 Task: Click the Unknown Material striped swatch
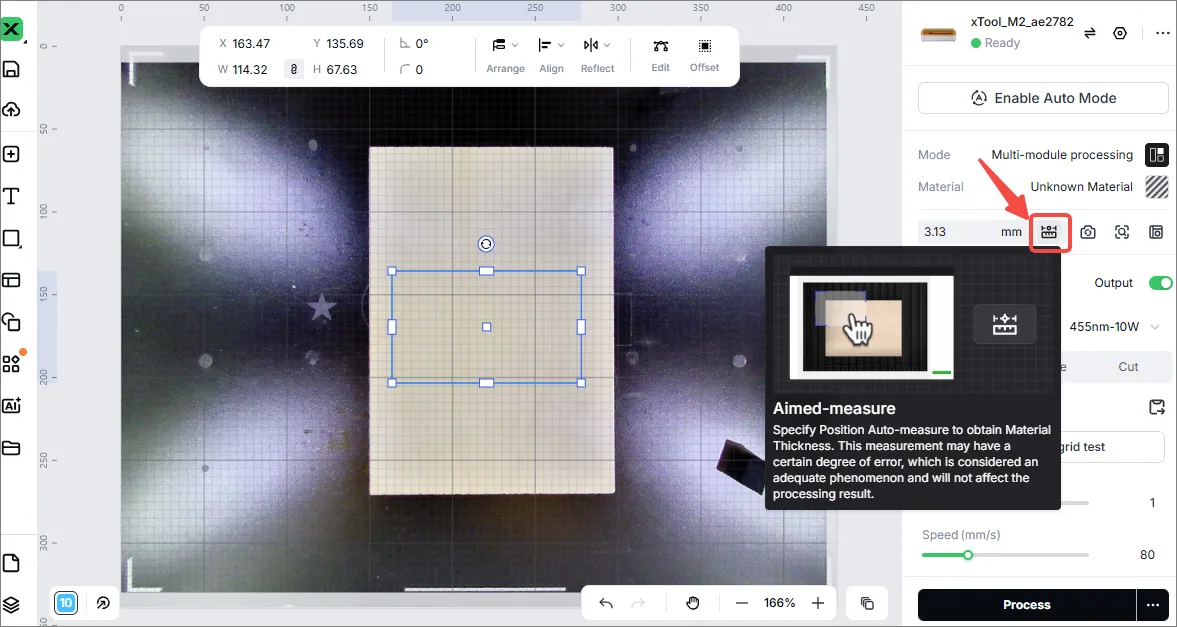click(x=1157, y=186)
